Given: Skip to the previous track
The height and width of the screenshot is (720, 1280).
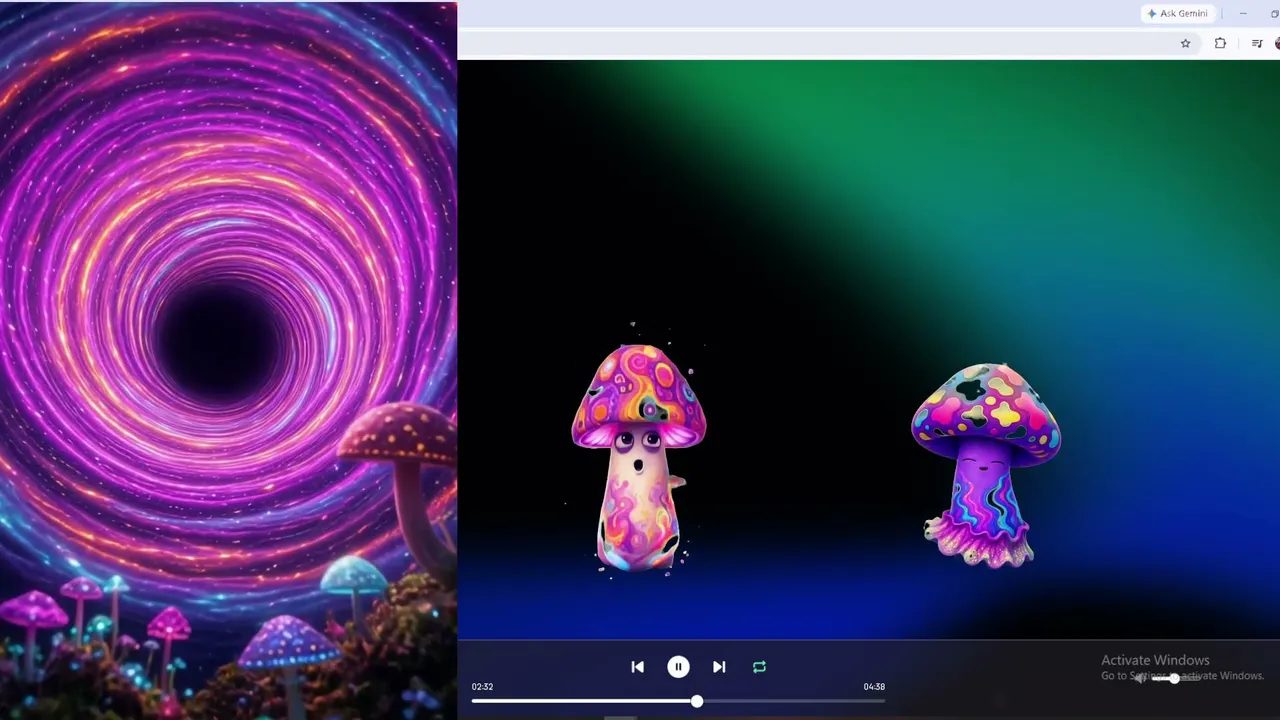Looking at the screenshot, I should (x=637, y=667).
